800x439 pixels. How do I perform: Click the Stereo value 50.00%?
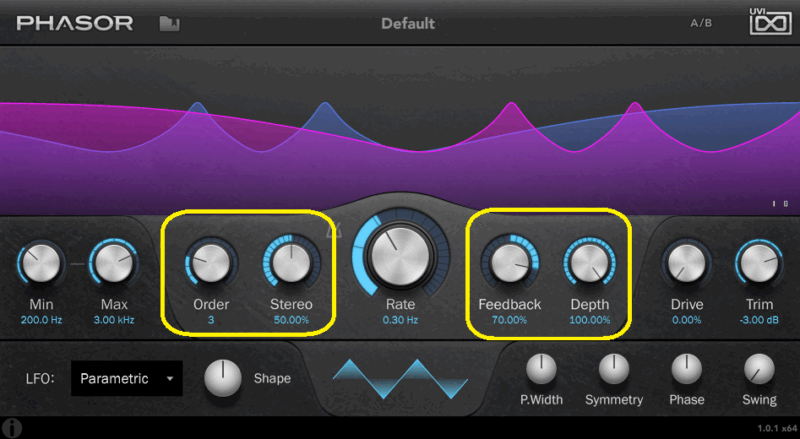coord(291,321)
